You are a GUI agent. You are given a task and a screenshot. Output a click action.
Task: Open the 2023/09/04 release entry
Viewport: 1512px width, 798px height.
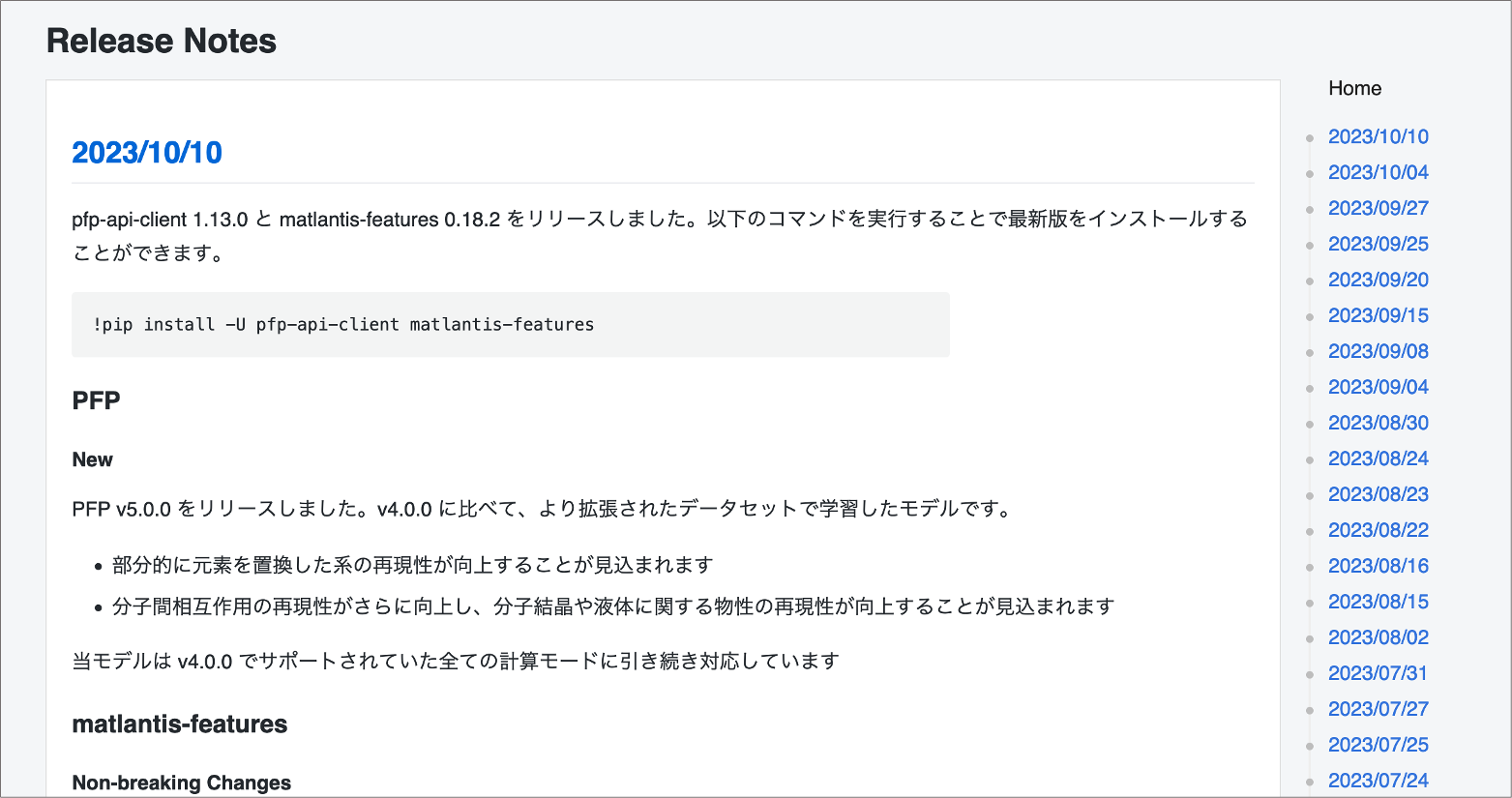pos(1378,387)
